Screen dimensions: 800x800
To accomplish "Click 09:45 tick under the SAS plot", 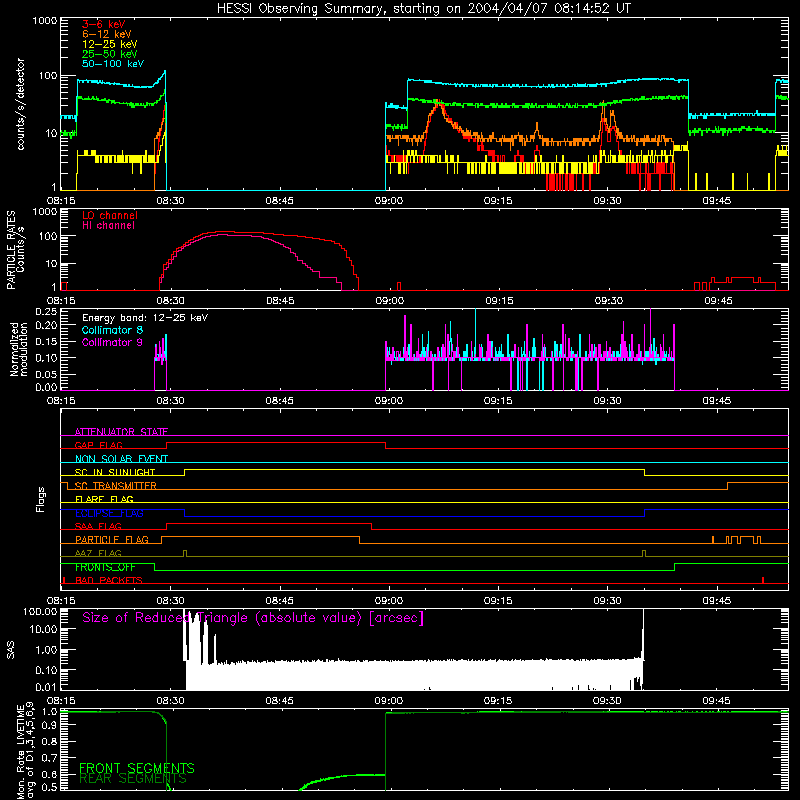I will tap(716, 701).
